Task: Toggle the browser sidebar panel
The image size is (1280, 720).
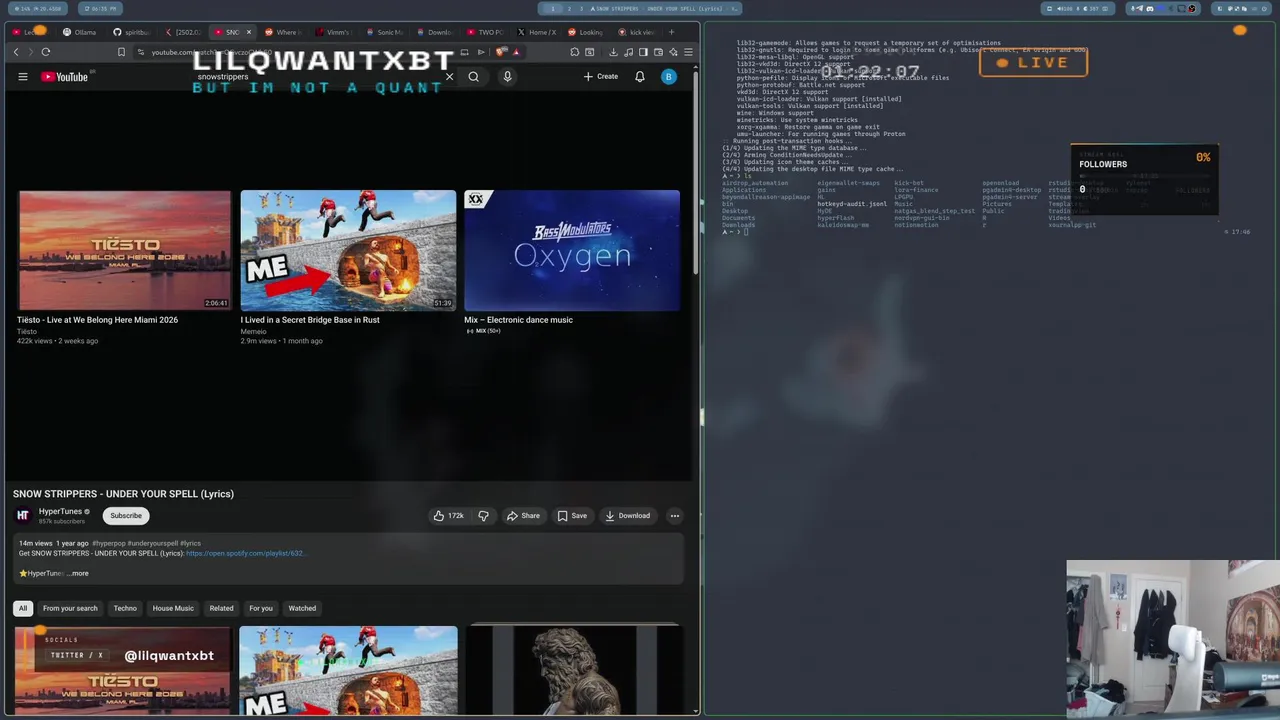Action: (x=643, y=52)
